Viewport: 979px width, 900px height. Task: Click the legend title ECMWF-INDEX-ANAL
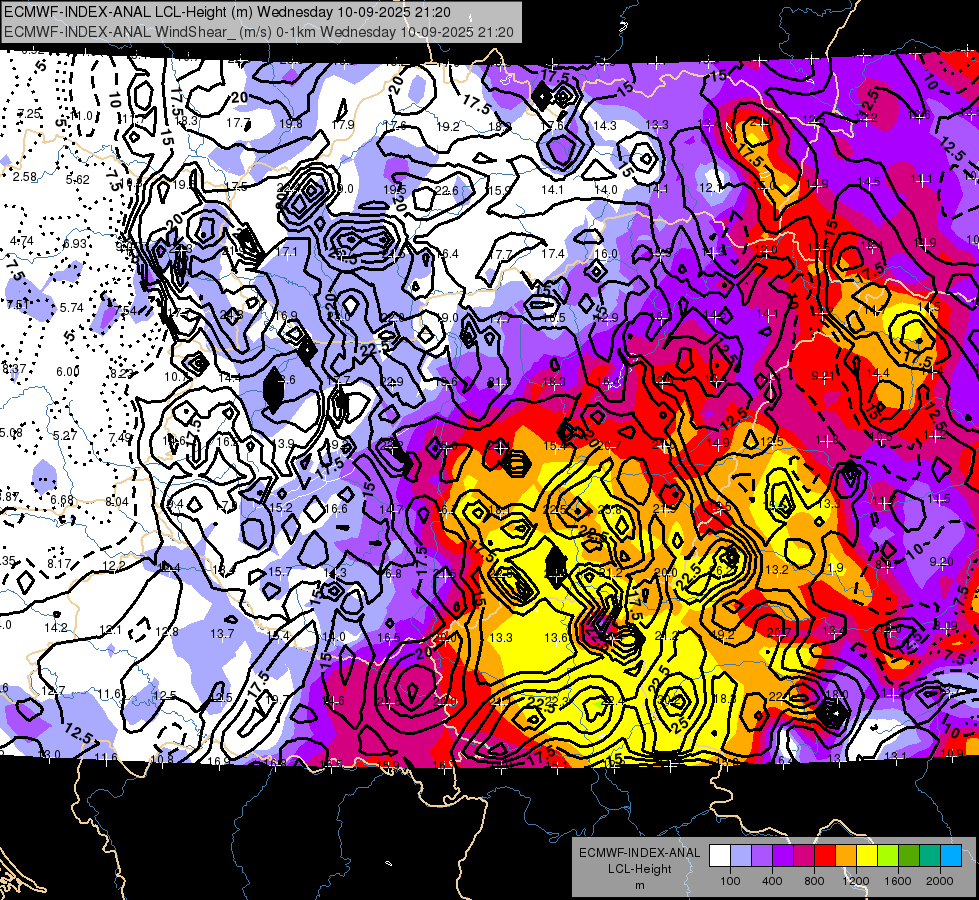[x=639, y=853]
